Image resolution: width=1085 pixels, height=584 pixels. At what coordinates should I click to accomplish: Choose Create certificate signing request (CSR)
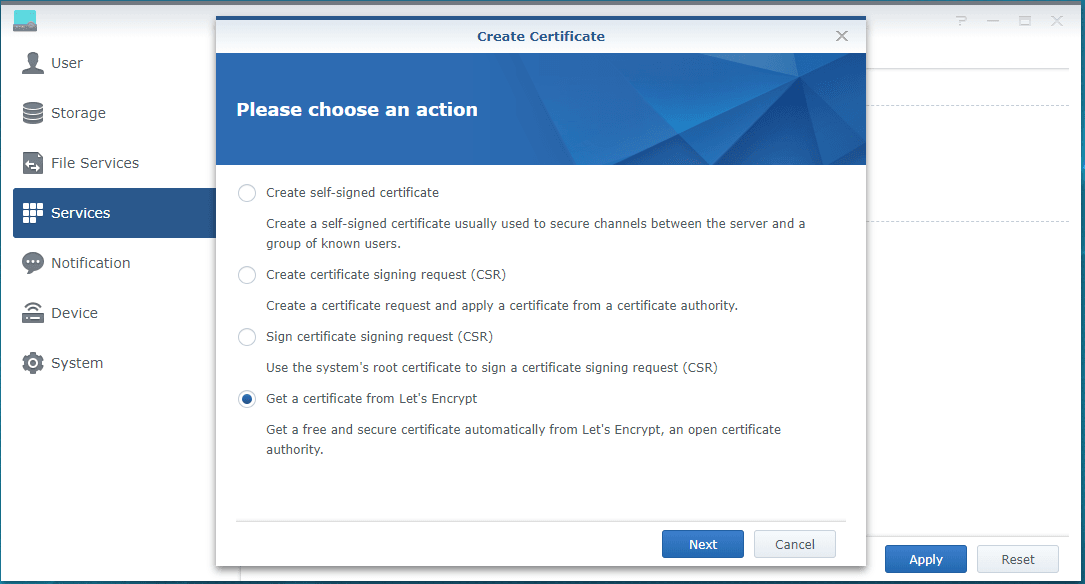pos(247,275)
